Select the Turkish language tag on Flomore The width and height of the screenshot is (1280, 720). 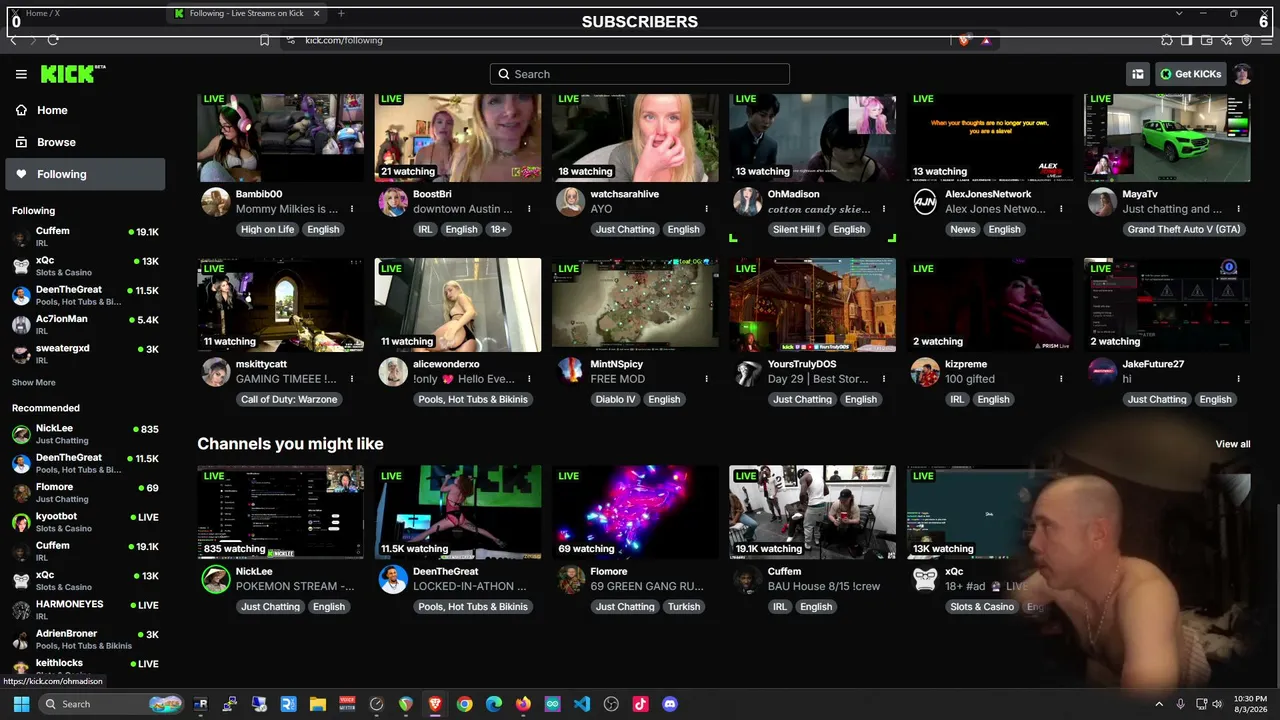pyautogui.click(x=684, y=607)
